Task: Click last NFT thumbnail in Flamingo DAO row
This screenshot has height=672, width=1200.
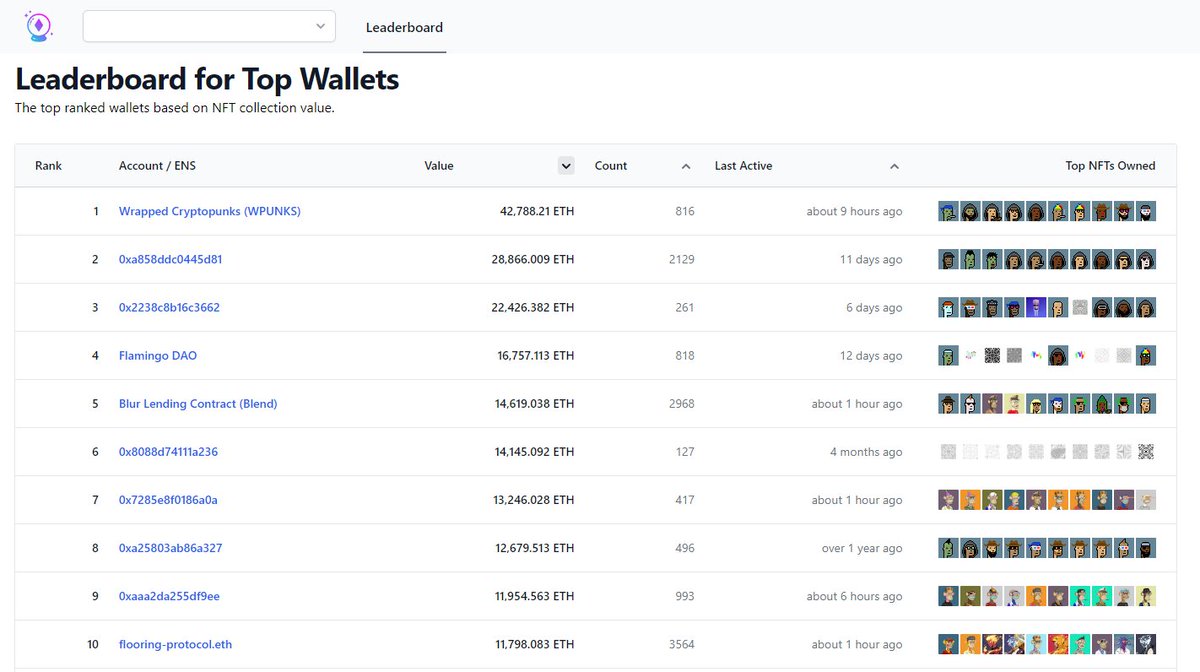Action: coord(1146,356)
